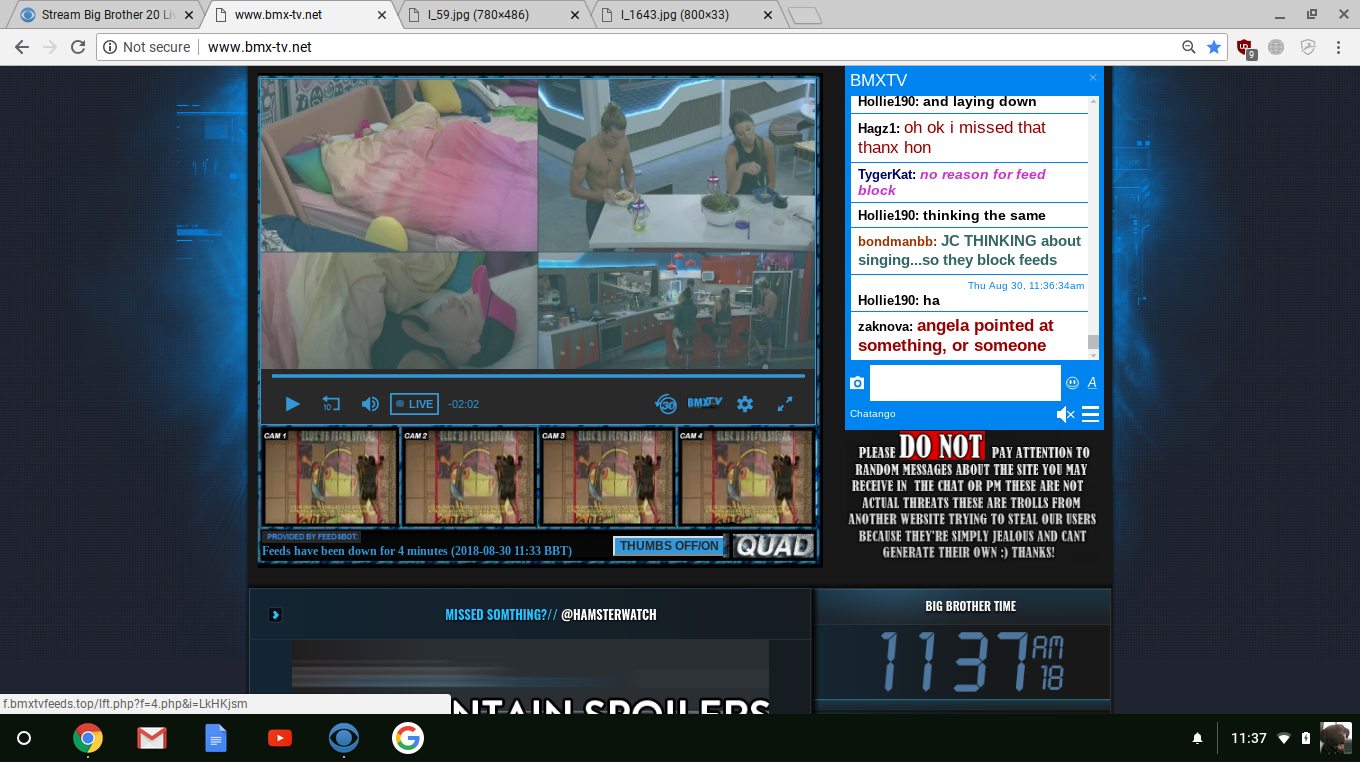
Task: Click the globe extension icon
Action: click(1276, 47)
